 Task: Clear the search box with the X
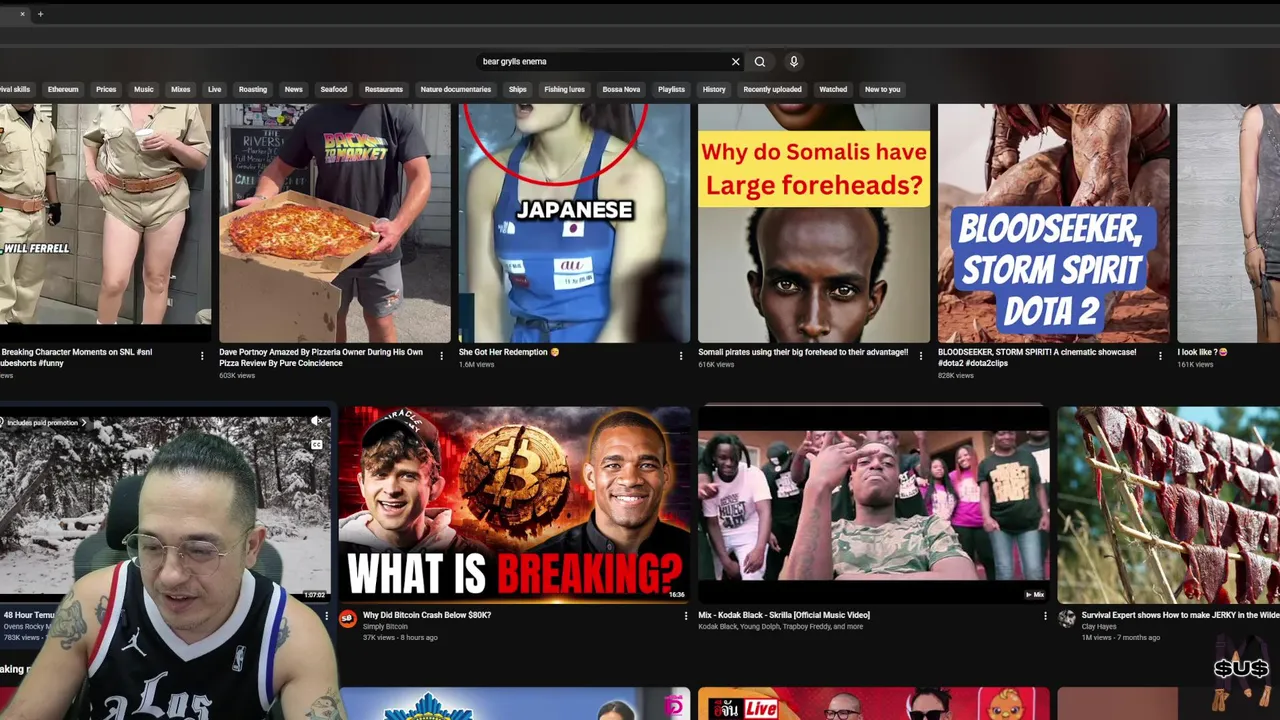[735, 61]
